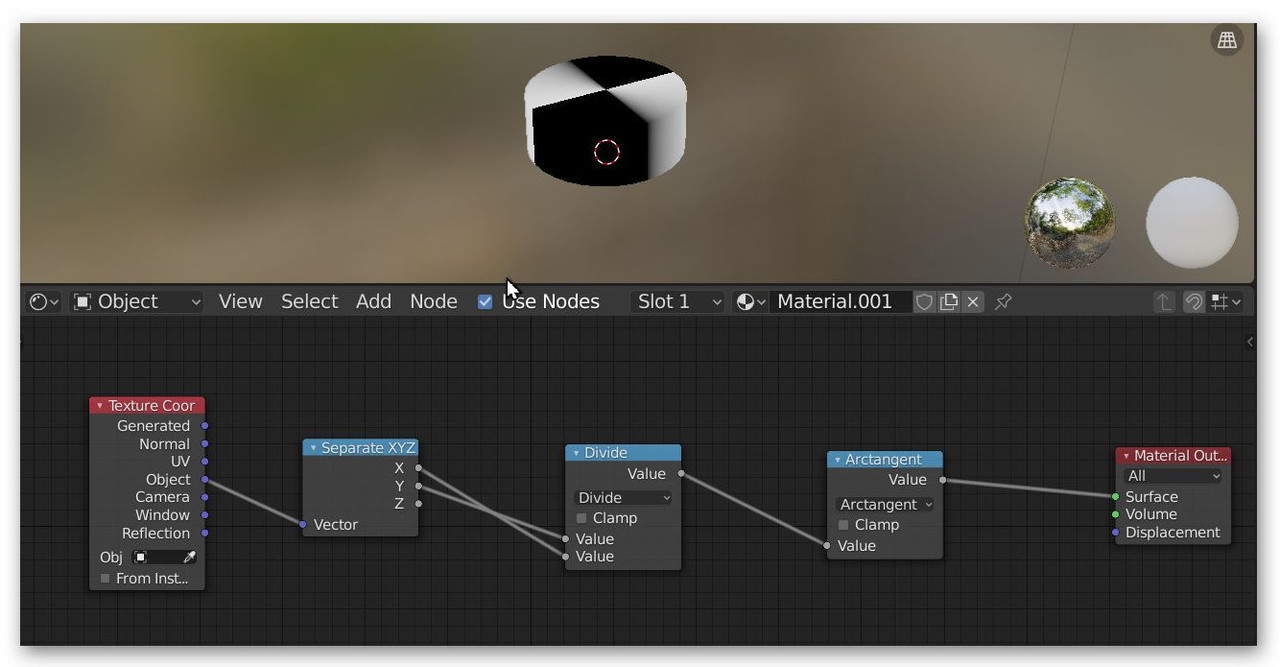This screenshot has width=1280, height=667.
Task: Click the Material.001 name field
Action: coord(840,302)
